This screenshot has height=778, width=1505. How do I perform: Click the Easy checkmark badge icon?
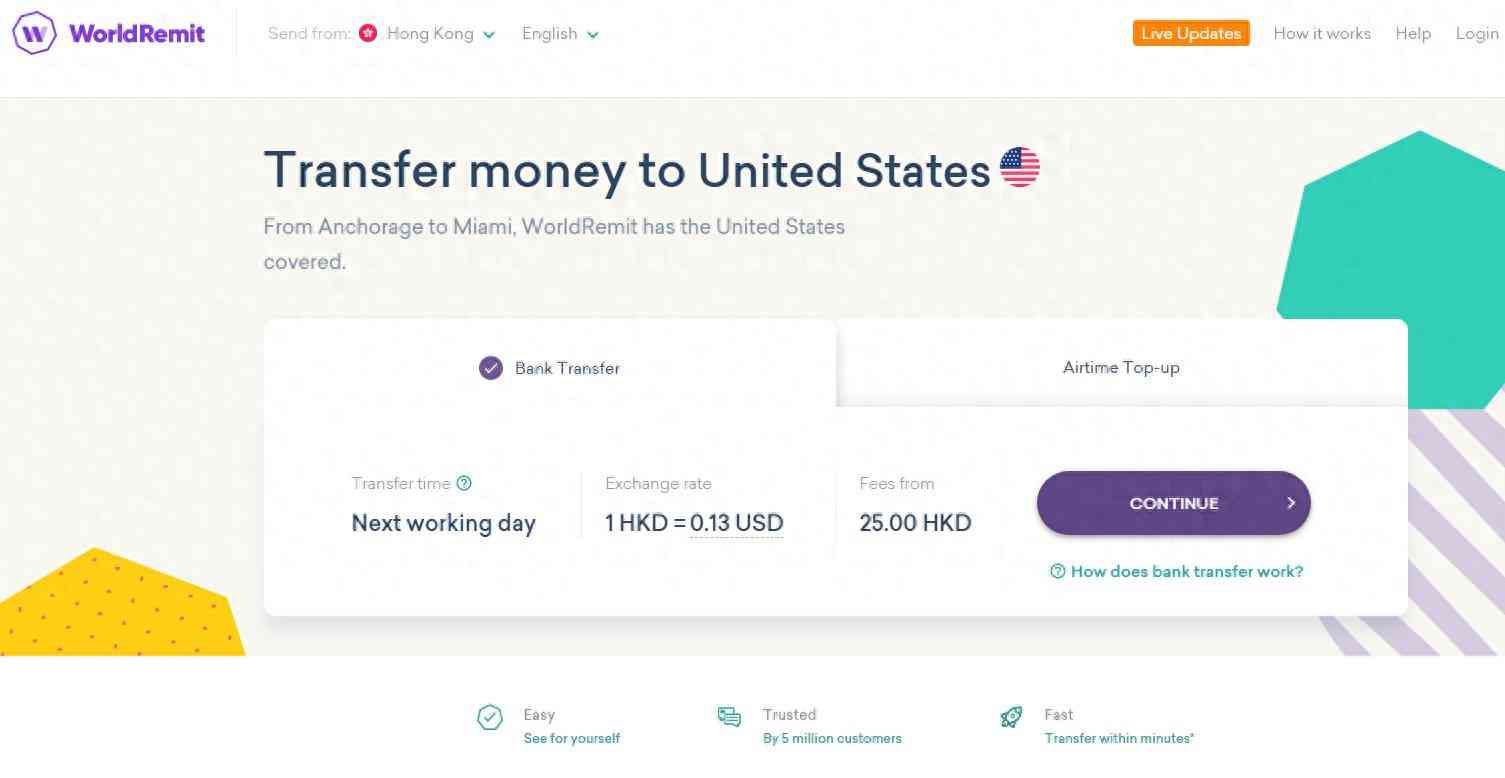490,717
